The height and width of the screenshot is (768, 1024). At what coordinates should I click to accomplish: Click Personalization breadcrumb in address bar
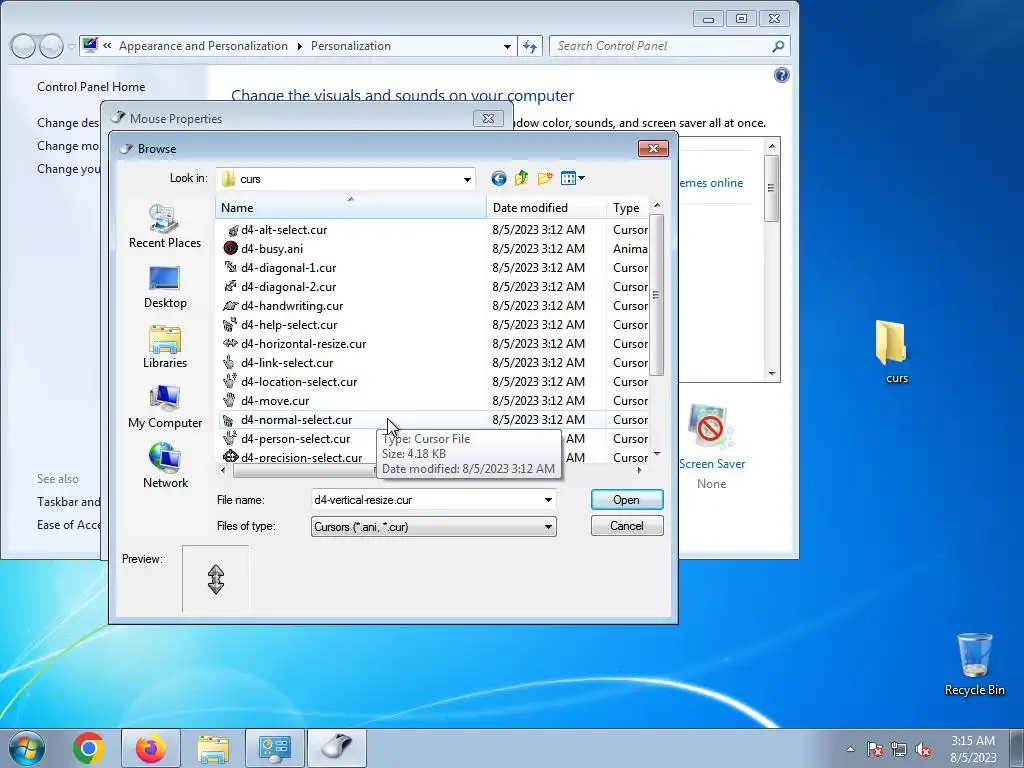(351, 46)
